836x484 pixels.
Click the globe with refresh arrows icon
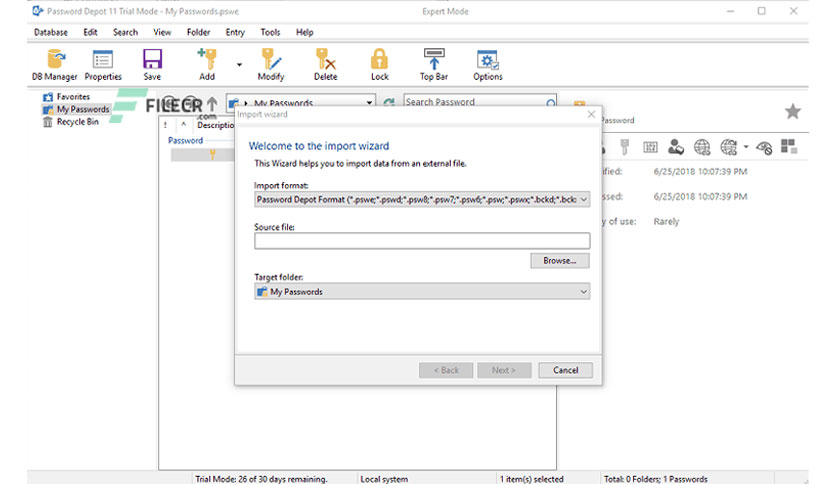pyautogui.click(x=728, y=147)
